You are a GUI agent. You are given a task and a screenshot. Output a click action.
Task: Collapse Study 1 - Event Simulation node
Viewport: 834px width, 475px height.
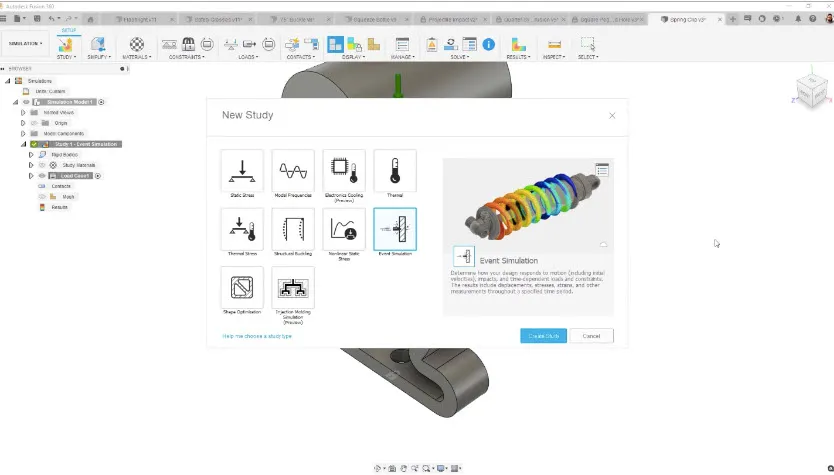[23, 144]
